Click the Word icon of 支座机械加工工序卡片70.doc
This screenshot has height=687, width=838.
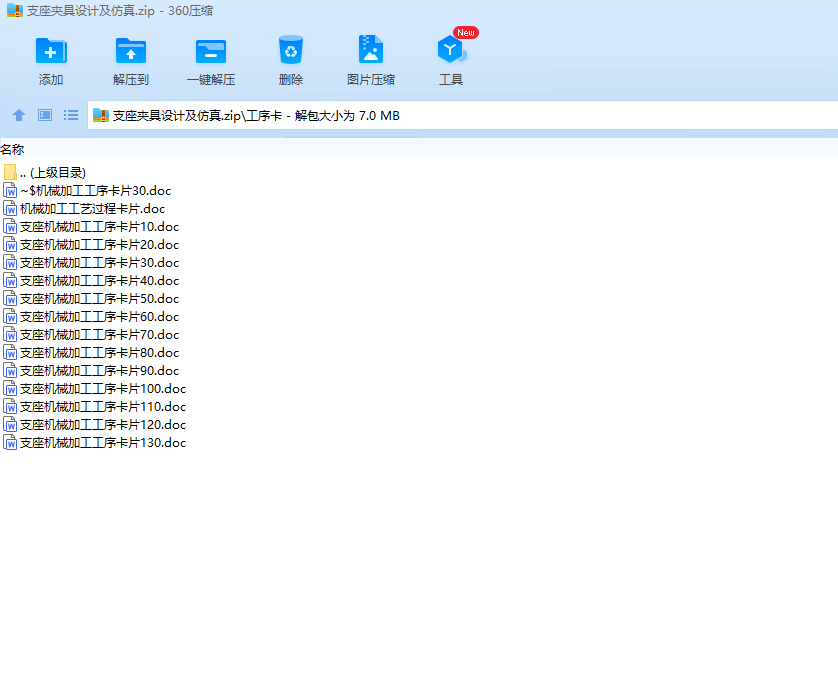(x=10, y=335)
